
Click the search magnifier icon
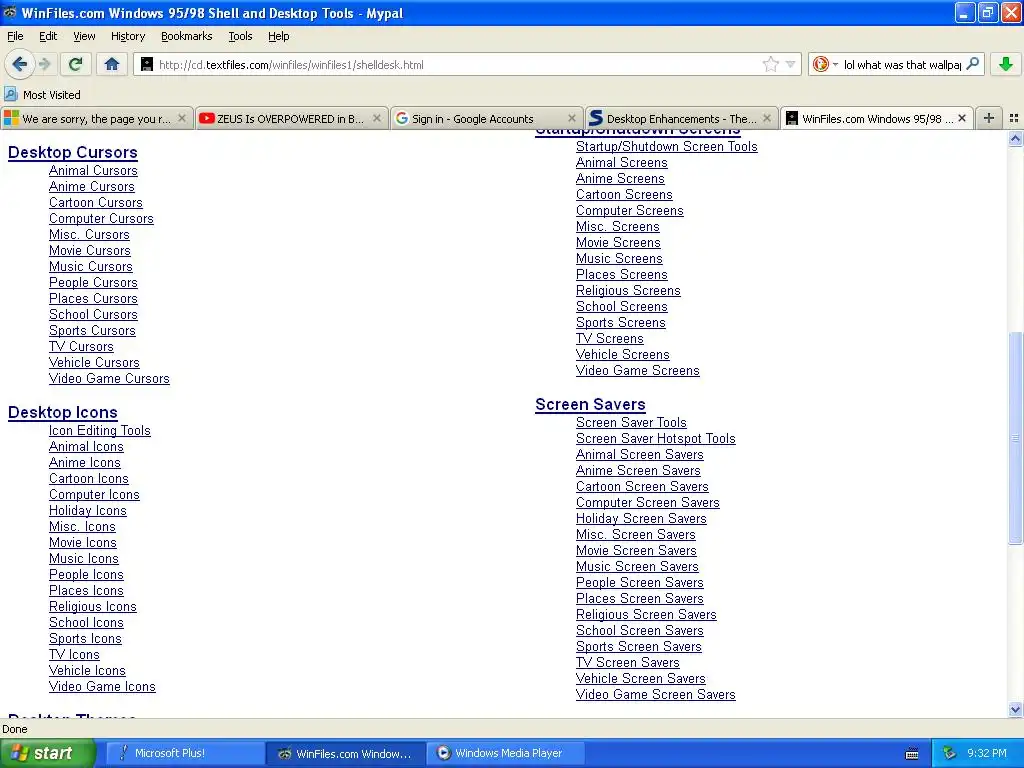[972, 64]
